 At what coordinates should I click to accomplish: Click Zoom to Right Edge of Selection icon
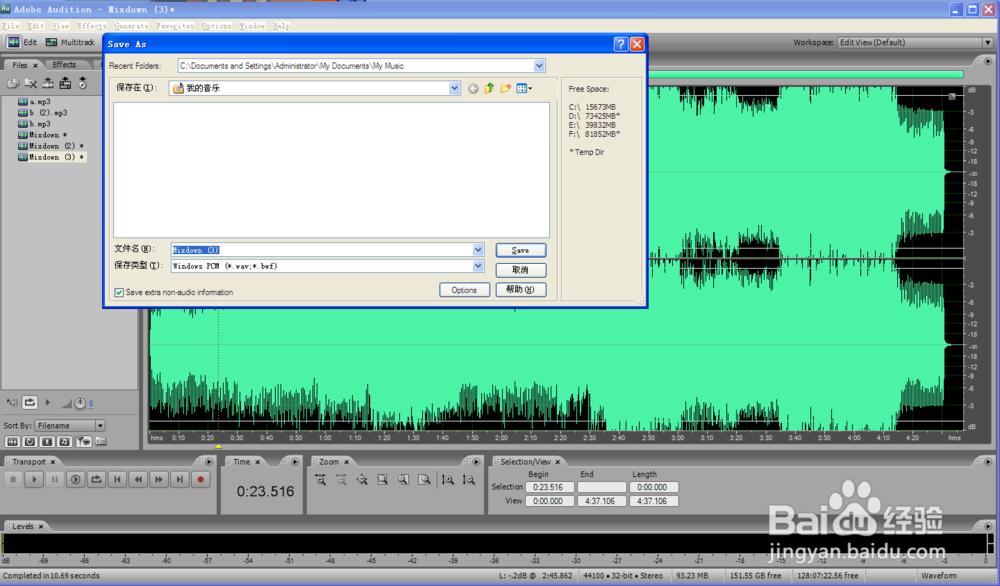(x=424, y=480)
